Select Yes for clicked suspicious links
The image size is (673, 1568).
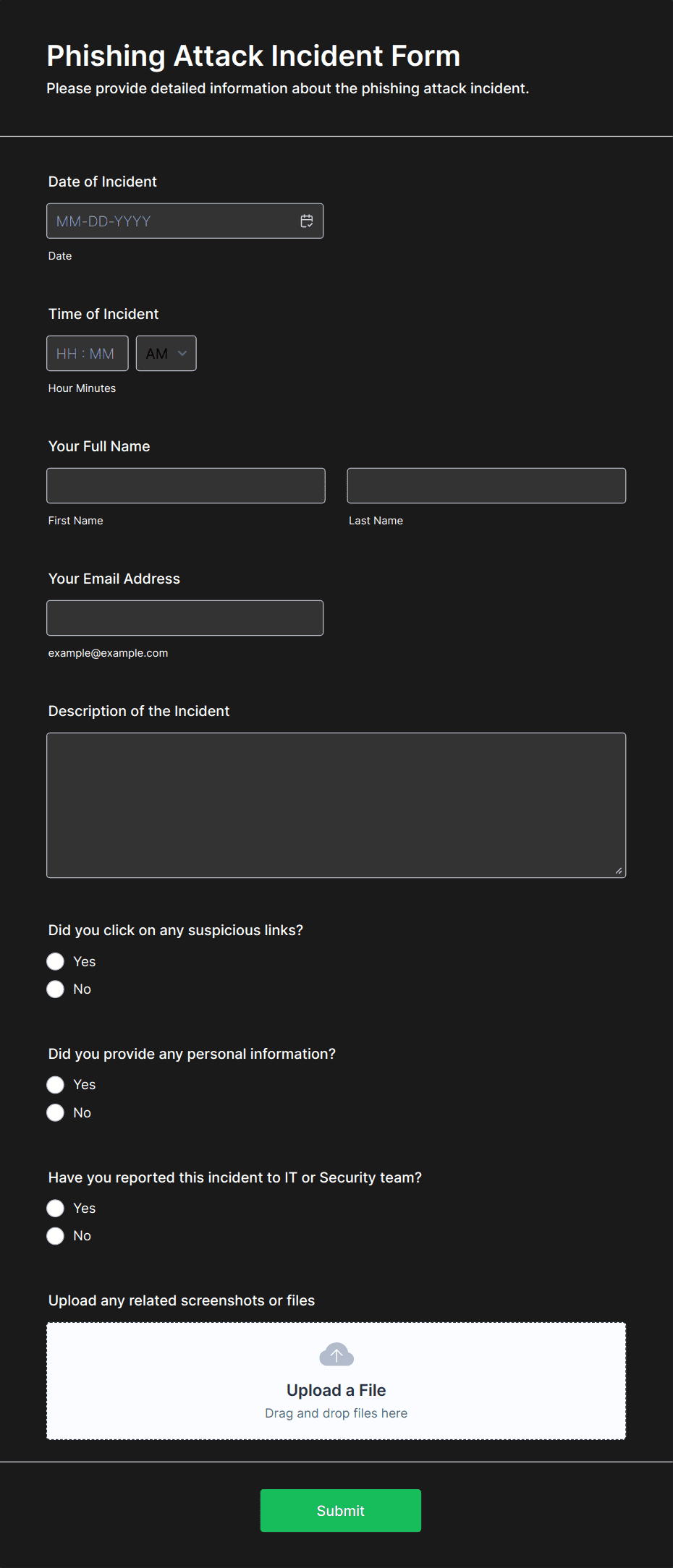pos(56,961)
